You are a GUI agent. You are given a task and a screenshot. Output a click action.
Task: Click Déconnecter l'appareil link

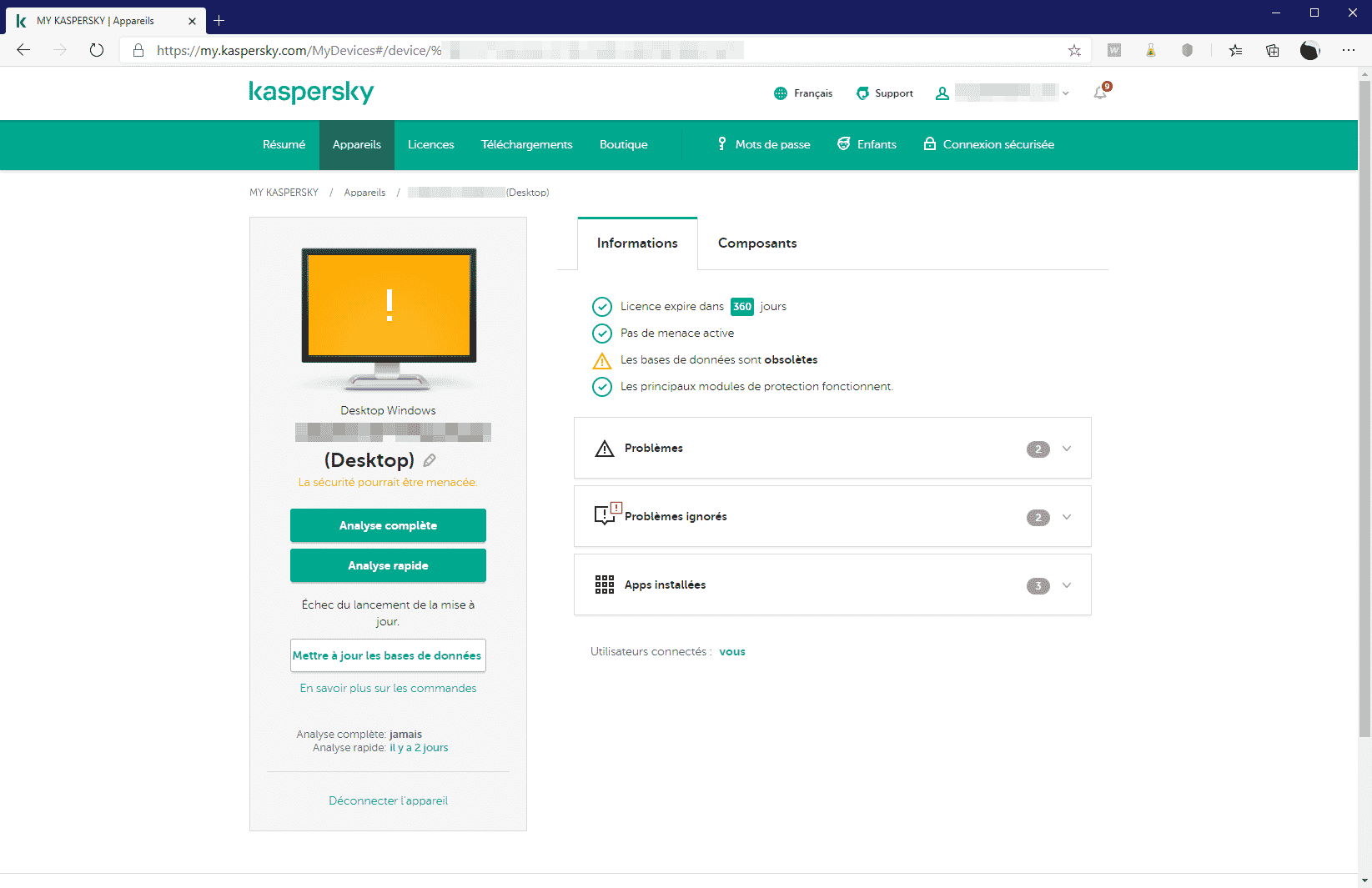pyautogui.click(x=388, y=800)
